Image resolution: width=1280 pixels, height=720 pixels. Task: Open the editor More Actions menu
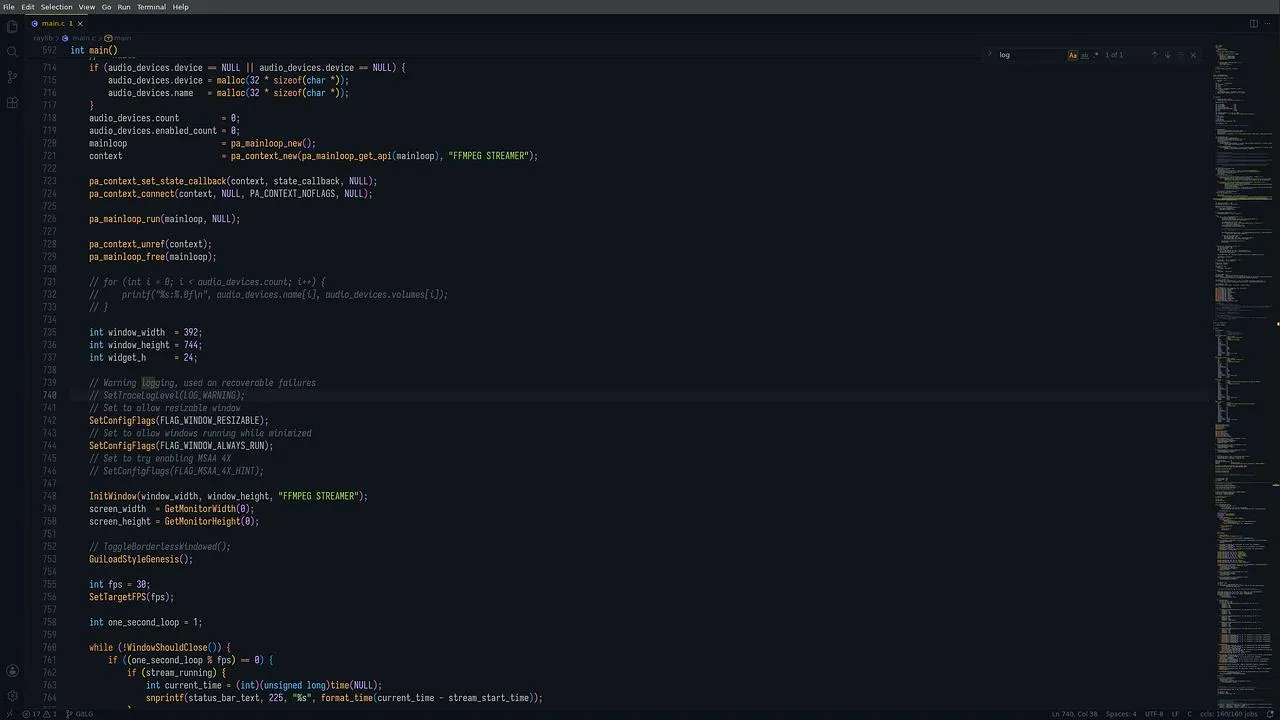click(1268, 23)
